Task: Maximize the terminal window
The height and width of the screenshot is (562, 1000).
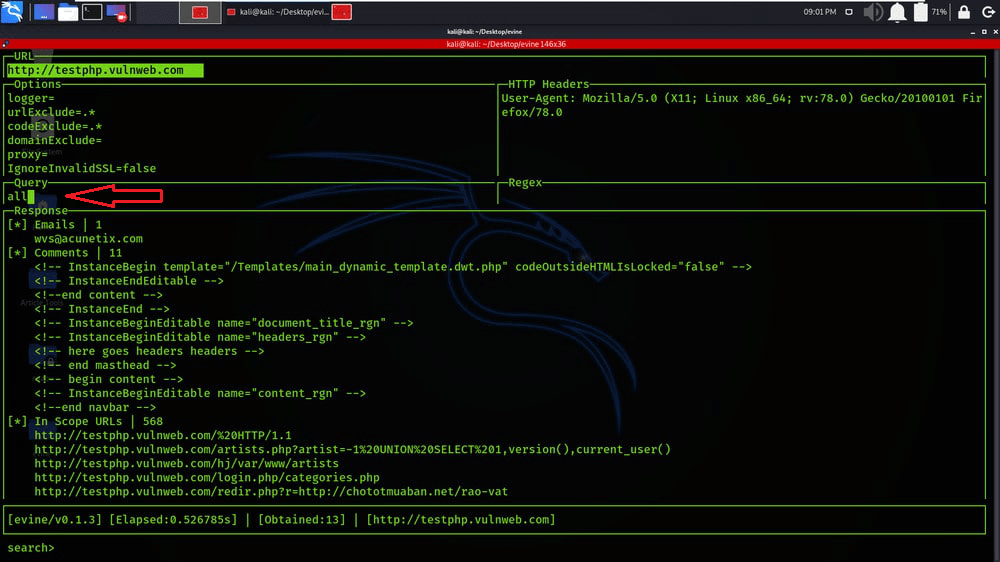Action: click(x=984, y=32)
